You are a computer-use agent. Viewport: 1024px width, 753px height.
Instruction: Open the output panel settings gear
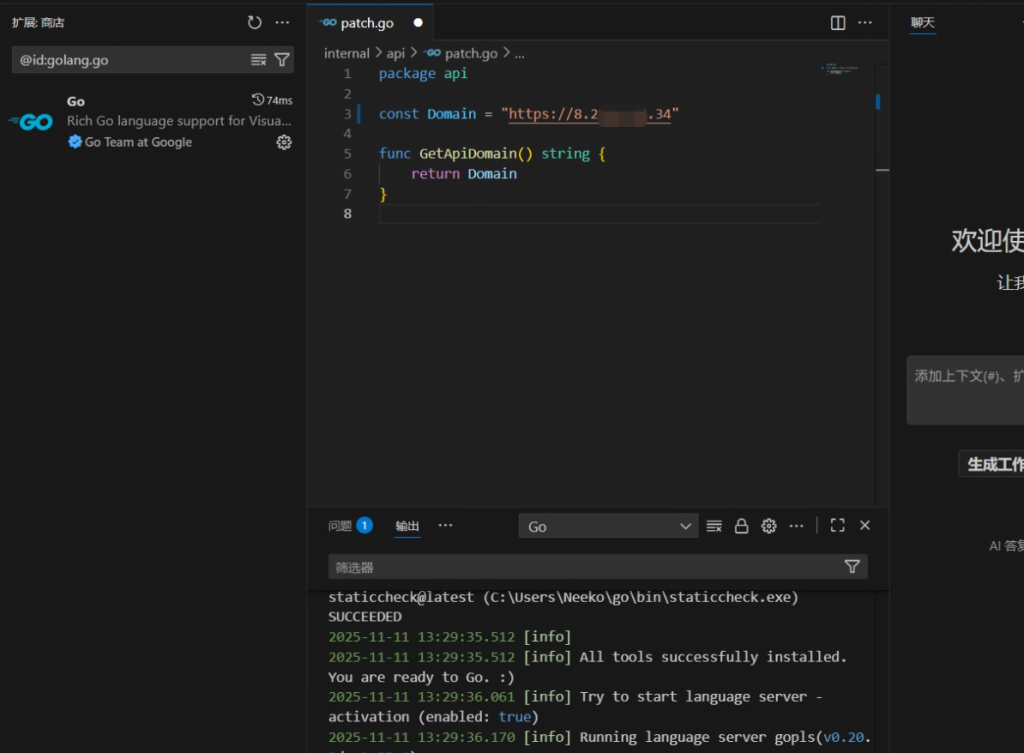[769, 526]
